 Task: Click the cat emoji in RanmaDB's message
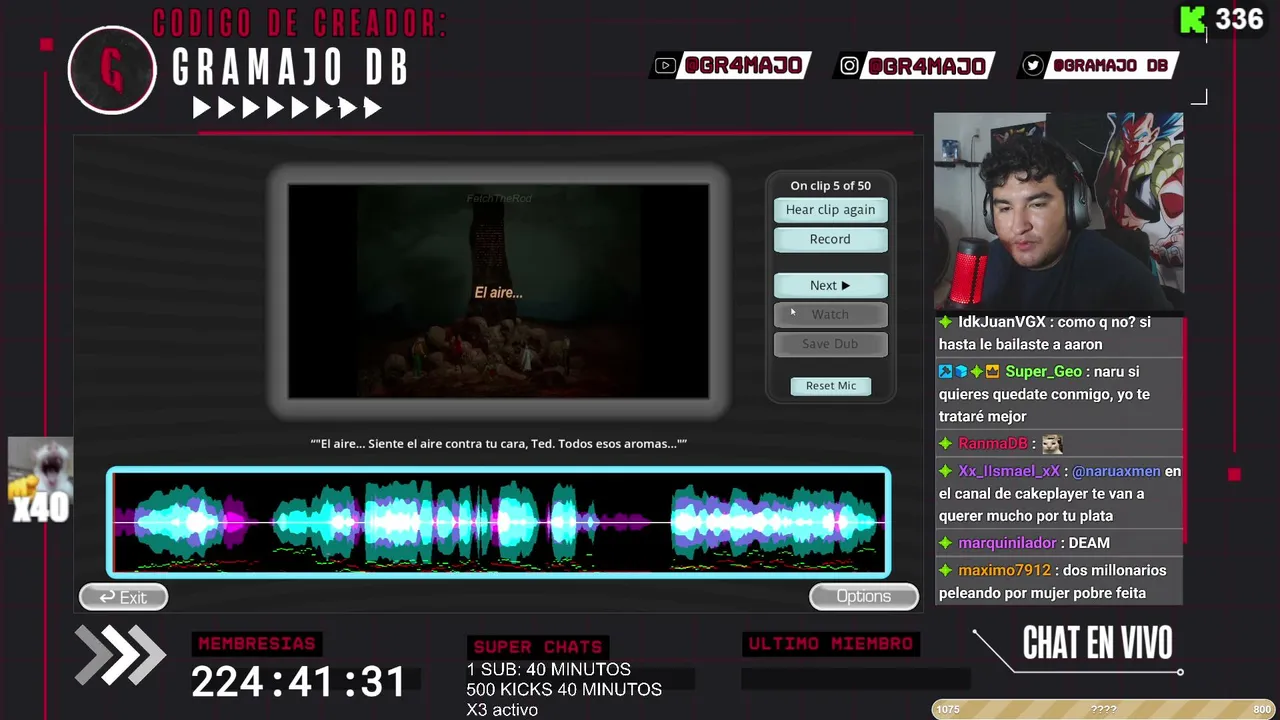pos(1051,444)
